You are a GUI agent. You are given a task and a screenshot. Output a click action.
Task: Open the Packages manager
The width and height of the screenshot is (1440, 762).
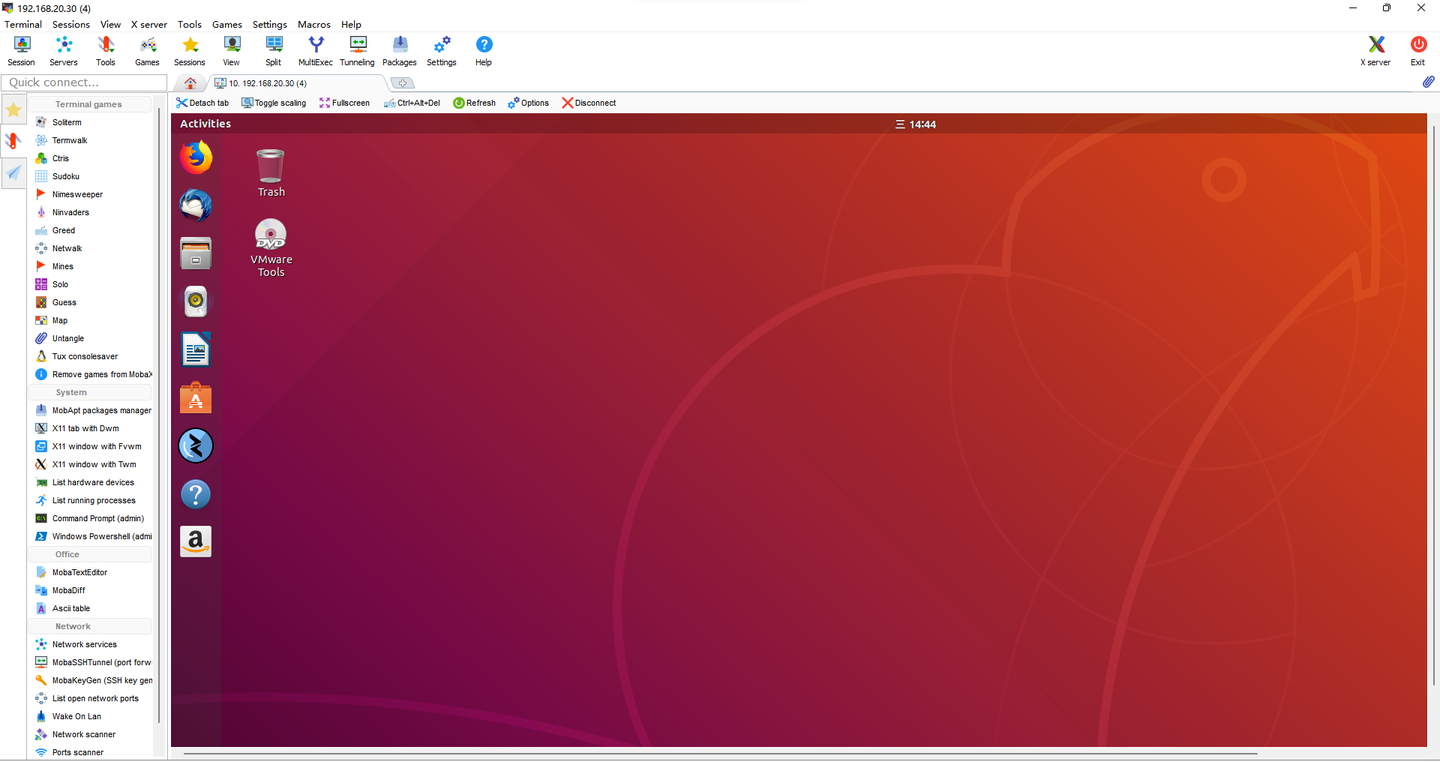(399, 47)
